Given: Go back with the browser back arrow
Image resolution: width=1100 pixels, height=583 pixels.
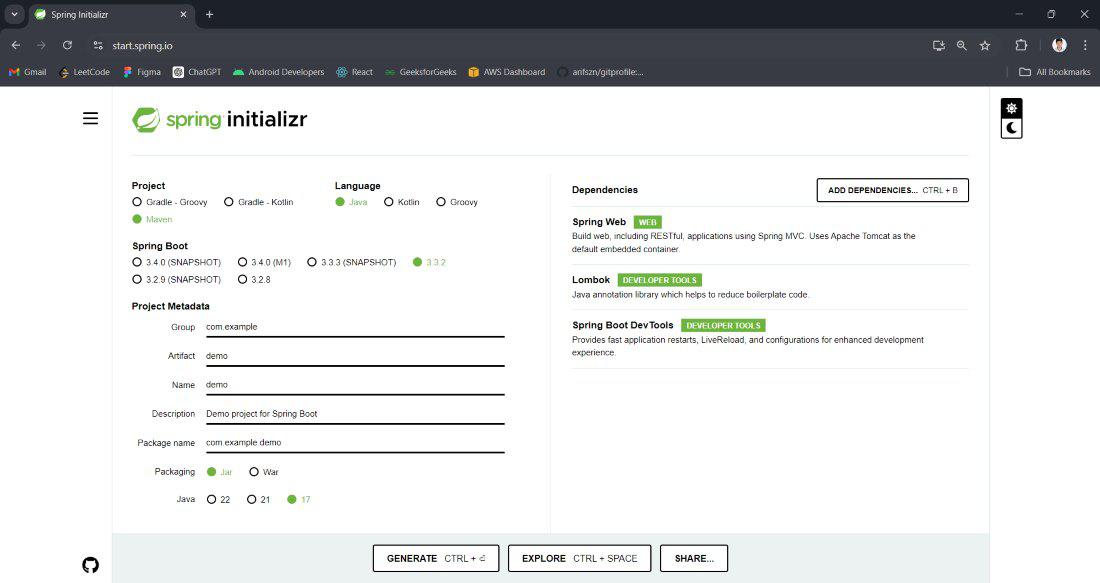Looking at the screenshot, I should point(15,46).
